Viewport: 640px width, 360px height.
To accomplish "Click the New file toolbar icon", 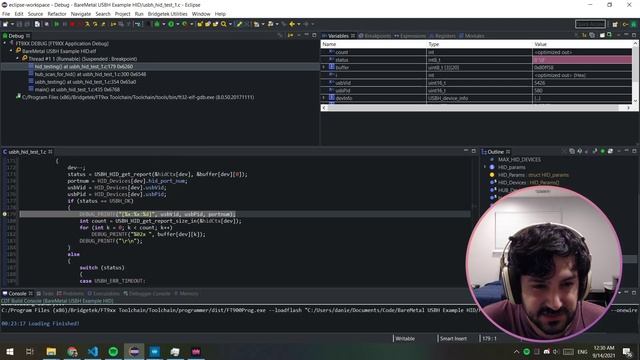I will point(5,24).
